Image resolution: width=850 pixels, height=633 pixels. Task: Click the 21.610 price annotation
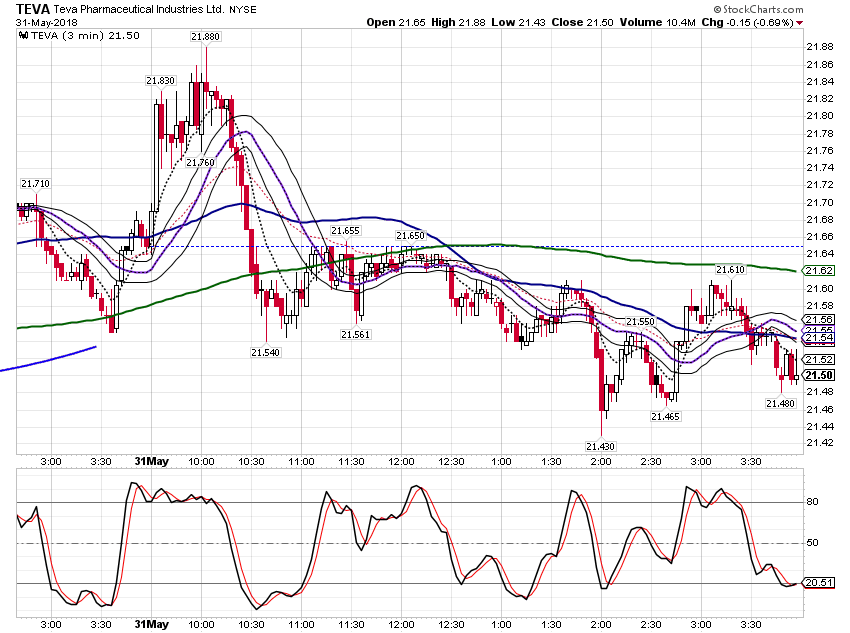coord(730,270)
